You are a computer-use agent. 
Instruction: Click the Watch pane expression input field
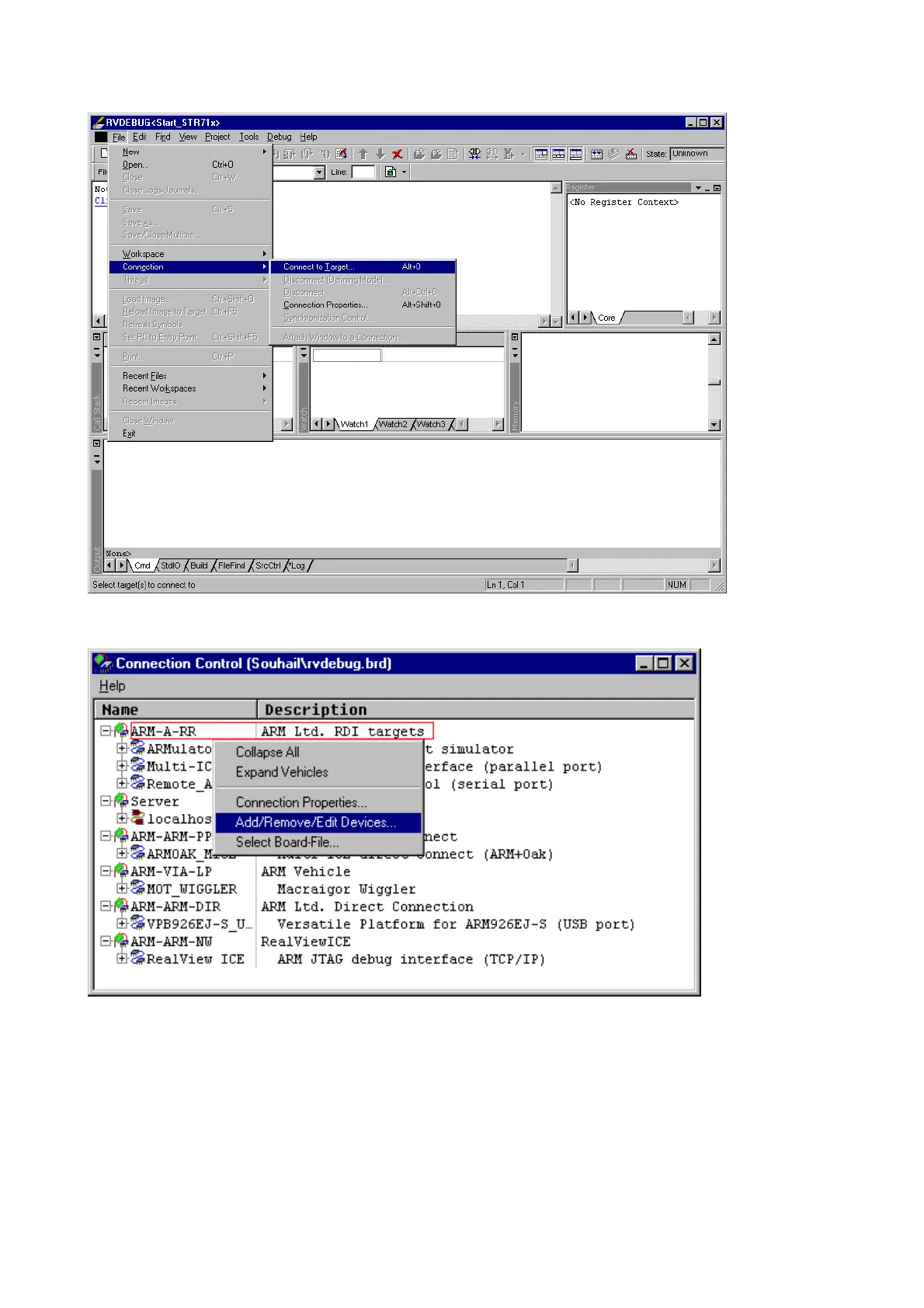(346, 355)
